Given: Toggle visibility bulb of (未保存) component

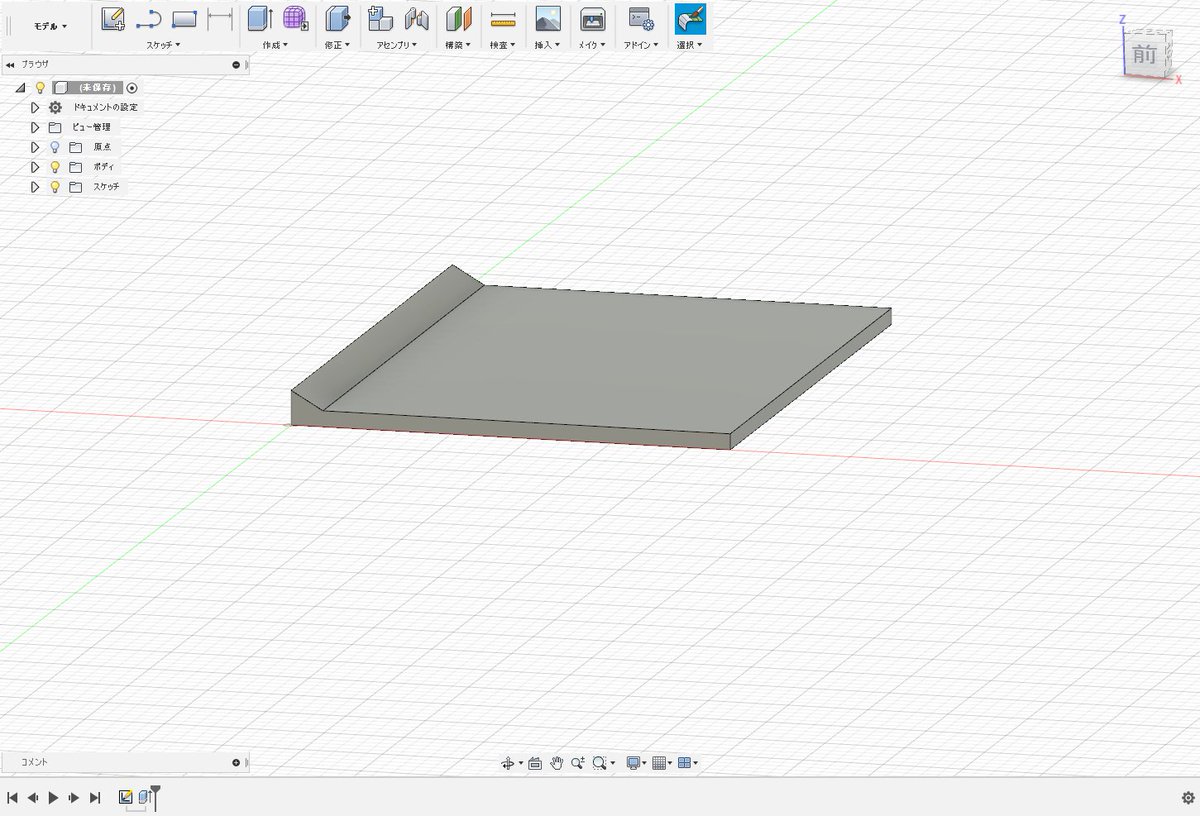Looking at the screenshot, I should point(40,88).
